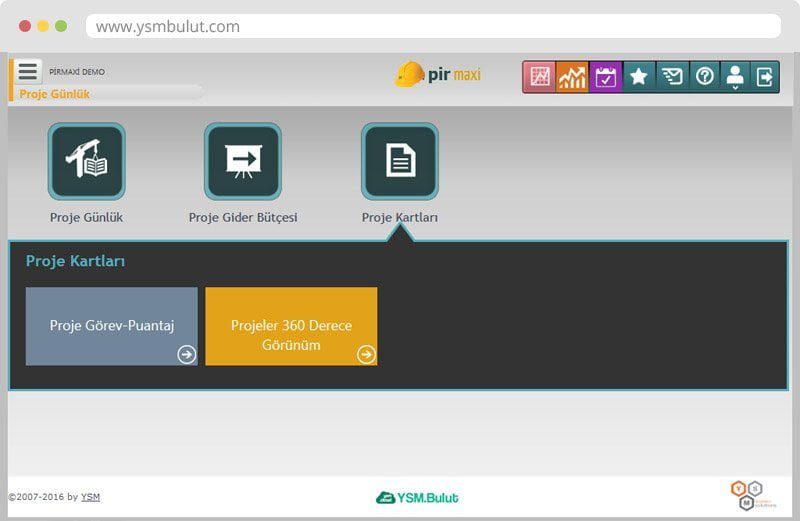
Task: Open the Proje Günlük crane icon
Action: click(x=87, y=161)
